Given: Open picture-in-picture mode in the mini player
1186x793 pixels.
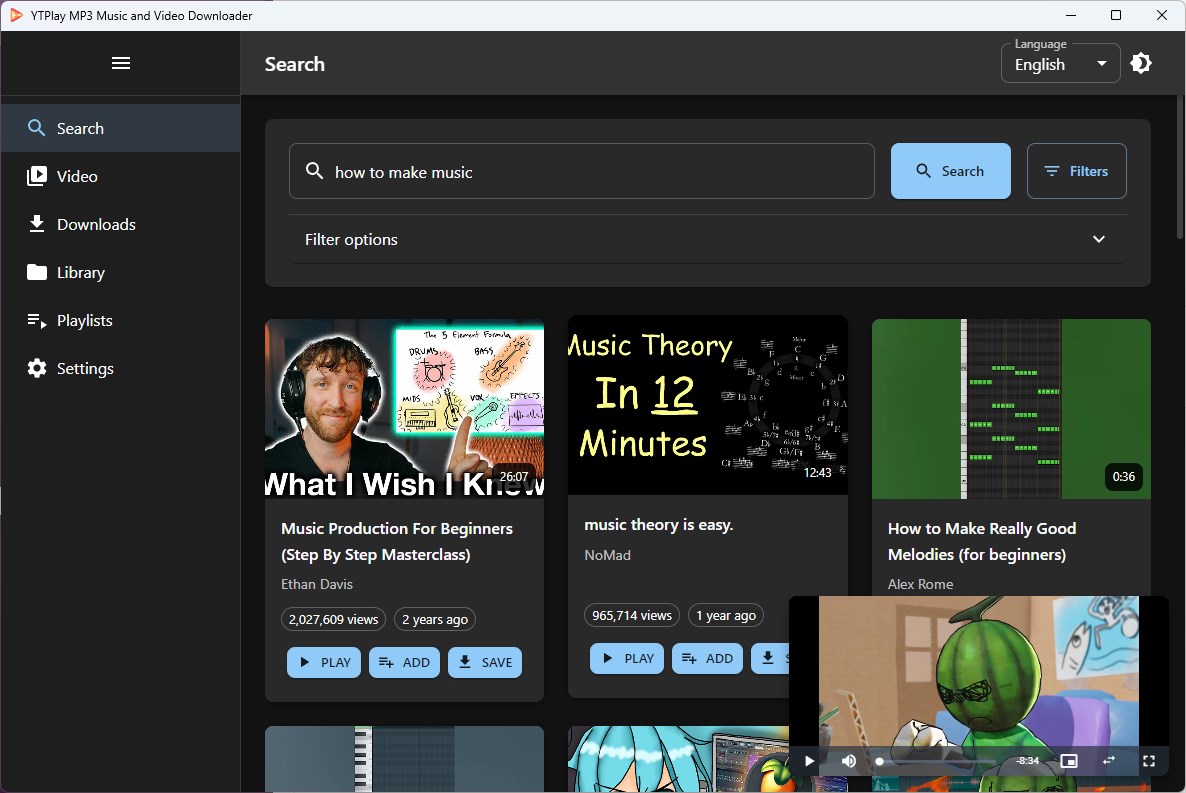Looking at the screenshot, I should coord(1069,761).
